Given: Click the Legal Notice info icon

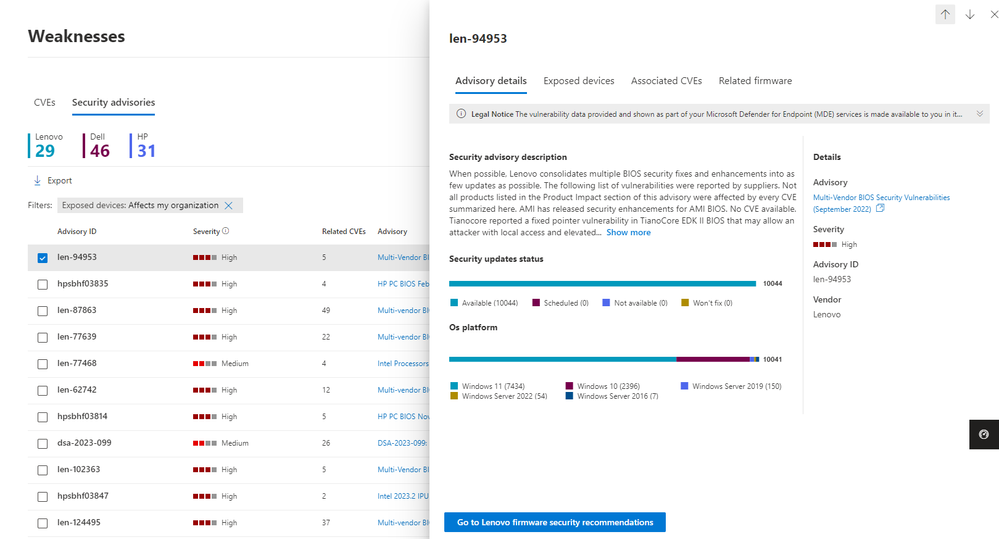Looking at the screenshot, I should click(x=461, y=114).
